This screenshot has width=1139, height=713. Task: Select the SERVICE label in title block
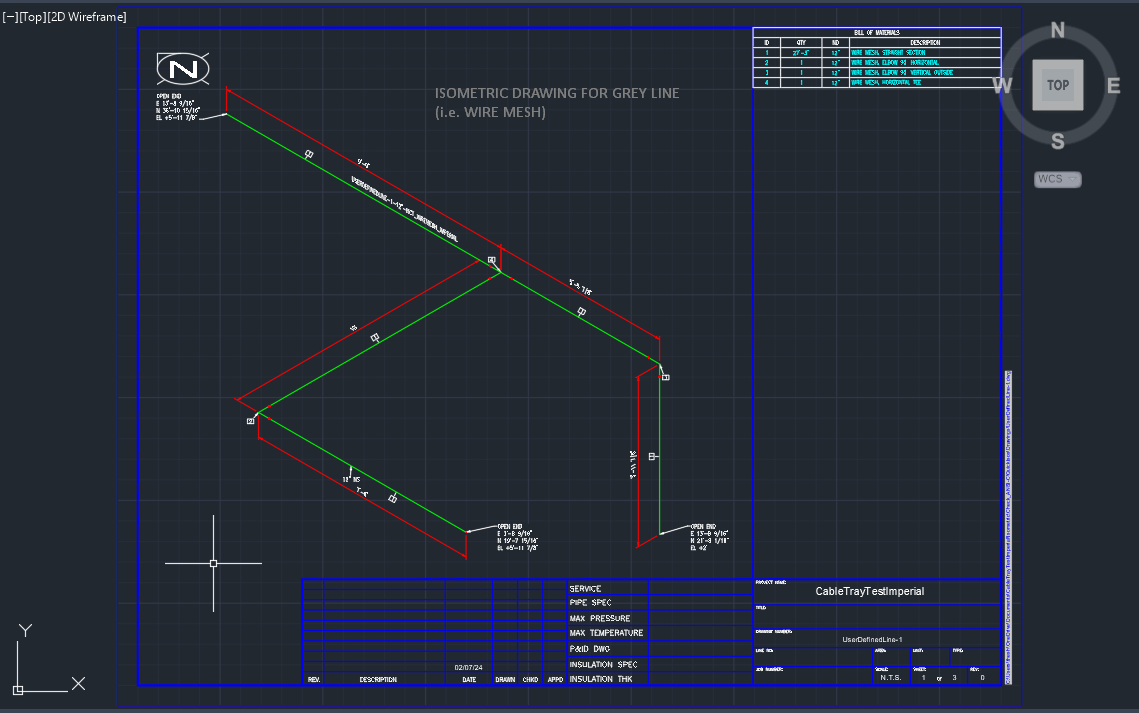[x=585, y=589]
